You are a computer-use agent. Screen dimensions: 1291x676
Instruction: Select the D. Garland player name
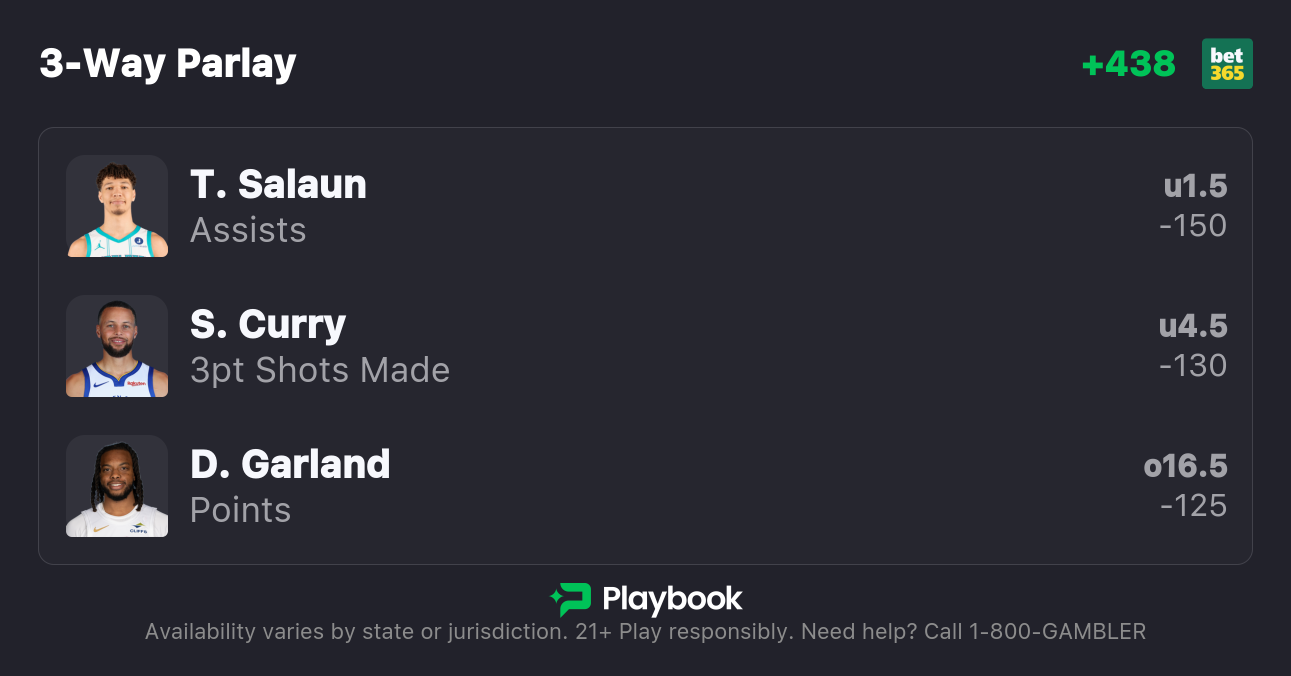(290, 465)
